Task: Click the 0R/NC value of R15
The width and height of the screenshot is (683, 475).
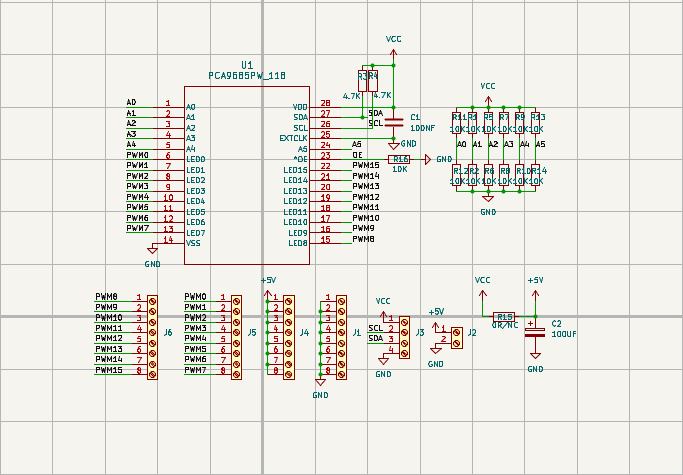Action: click(505, 325)
